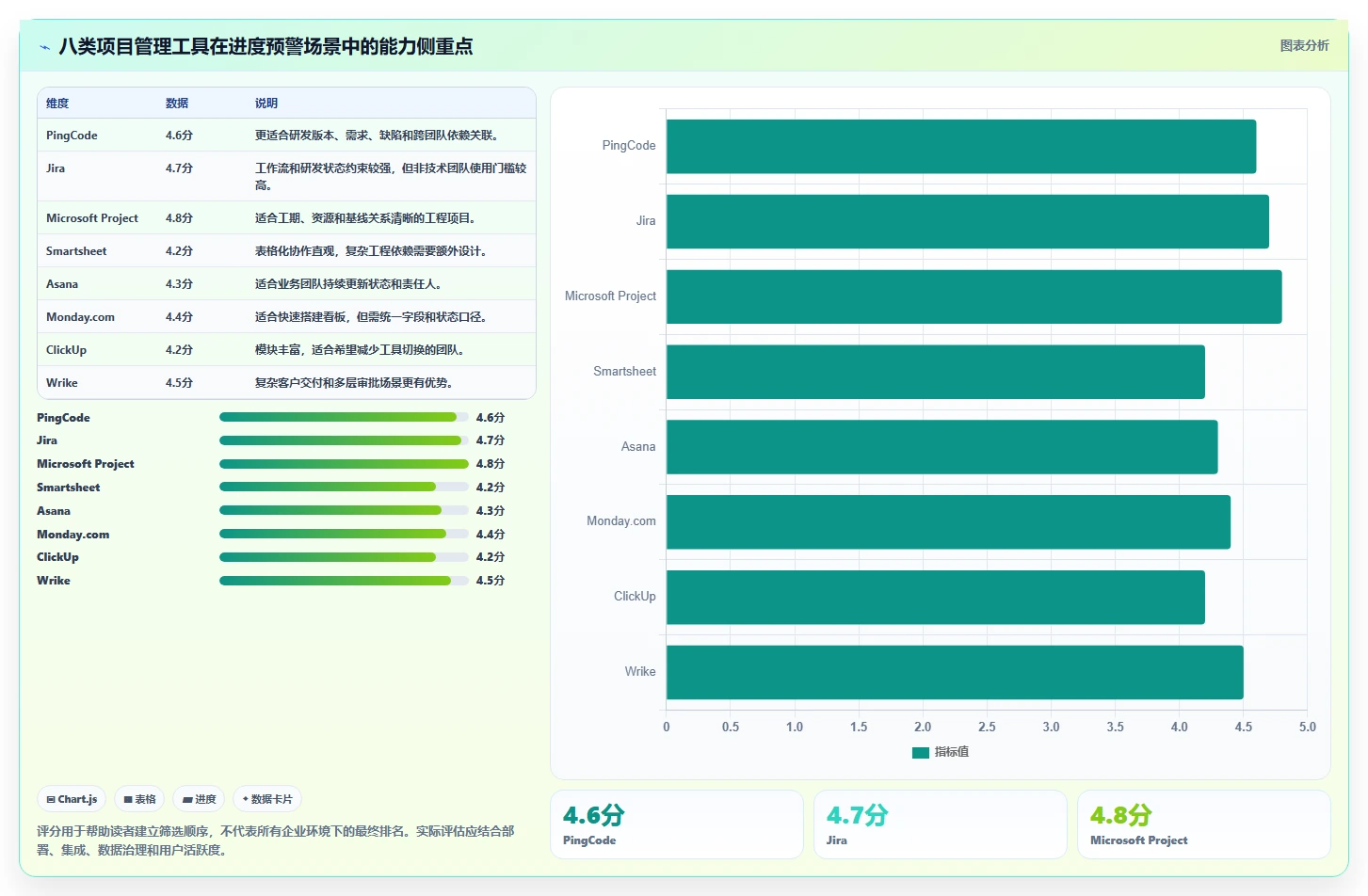Click the ClickUp label in progress list

(57, 557)
